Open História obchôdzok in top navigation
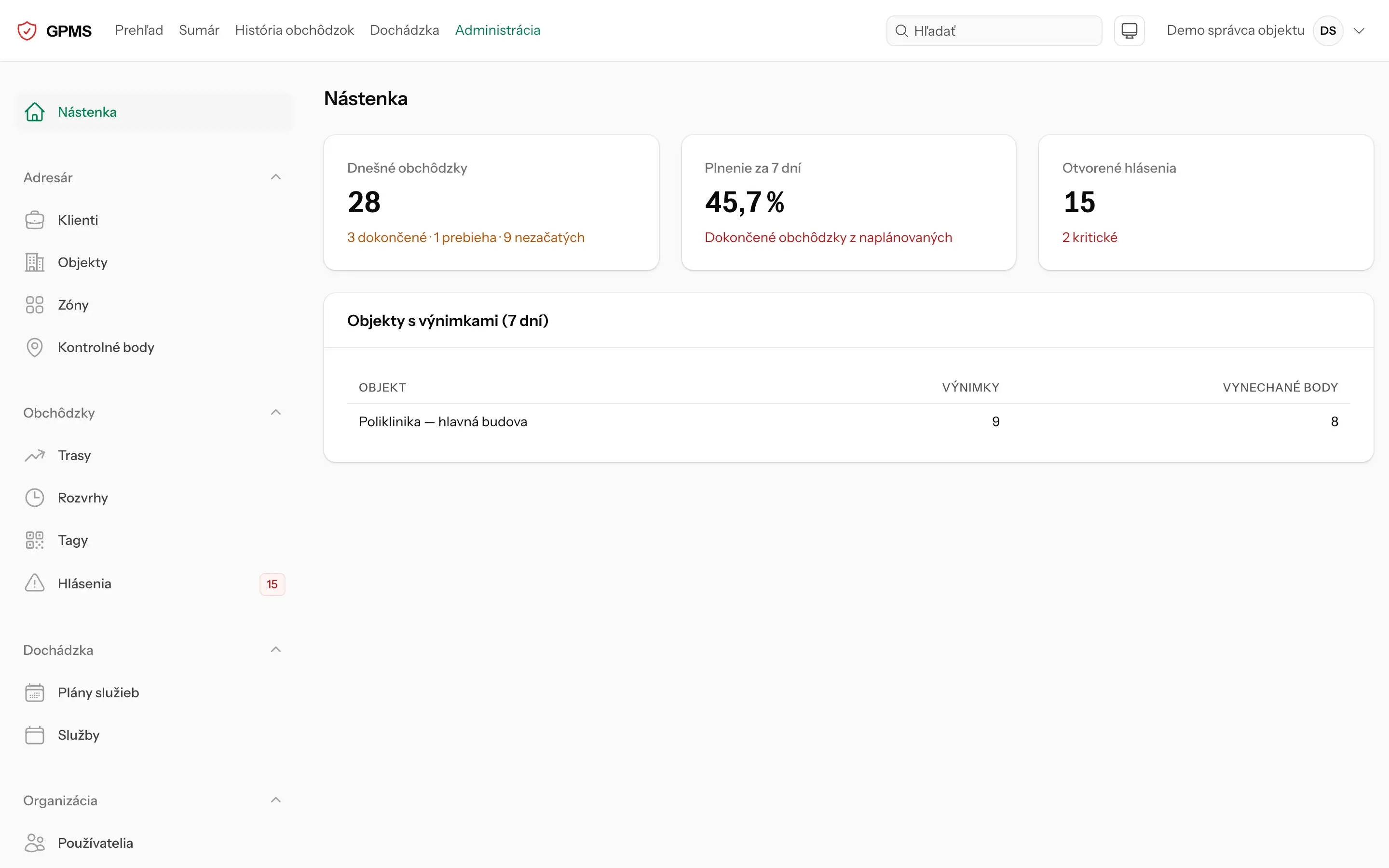This screenshot has width=1389, height=868. [295, 30]
